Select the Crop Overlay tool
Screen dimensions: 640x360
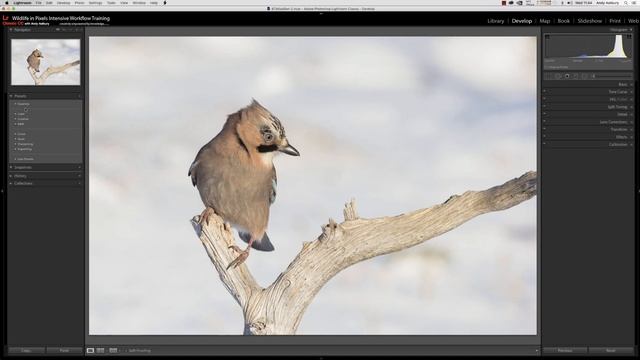(549, 76)
